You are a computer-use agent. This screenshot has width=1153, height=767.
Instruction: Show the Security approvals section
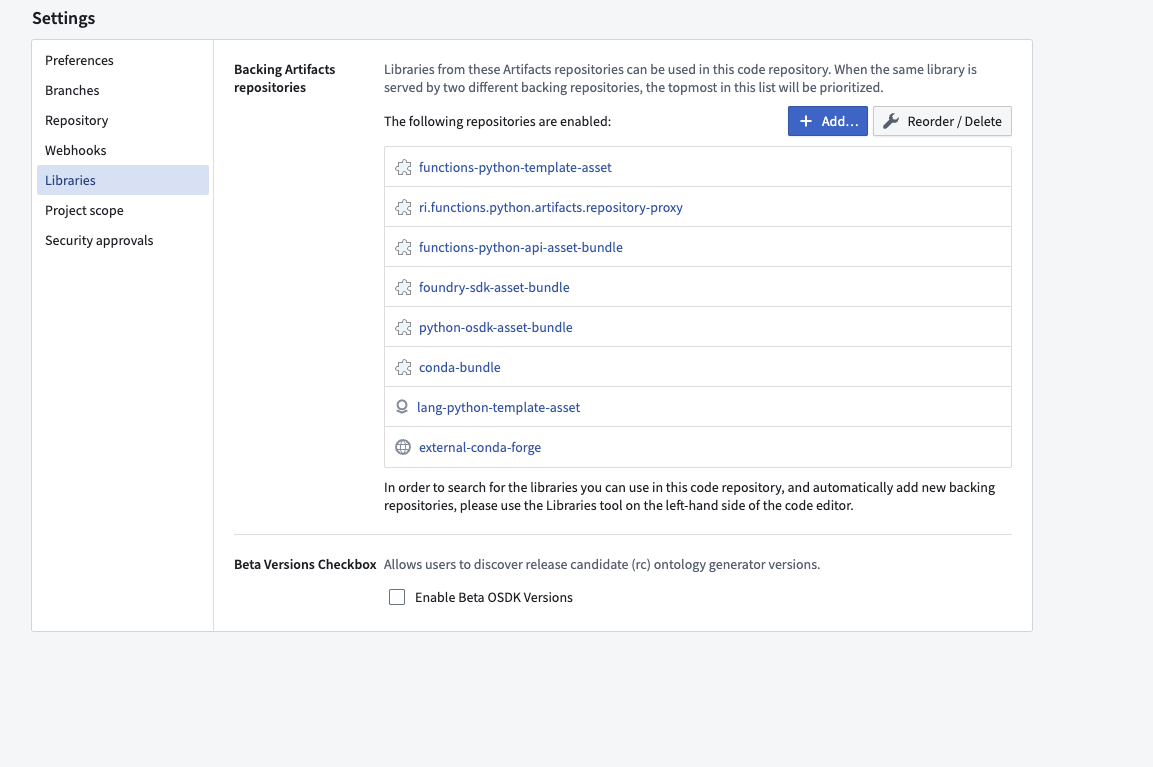[x=123, y=240]
